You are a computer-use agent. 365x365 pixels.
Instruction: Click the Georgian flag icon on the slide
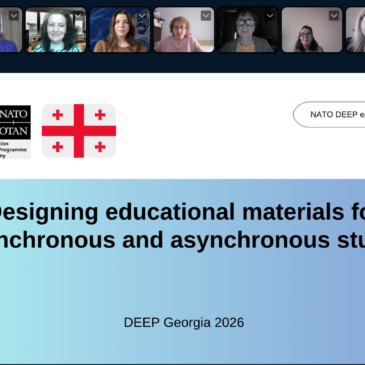[79, 131]
